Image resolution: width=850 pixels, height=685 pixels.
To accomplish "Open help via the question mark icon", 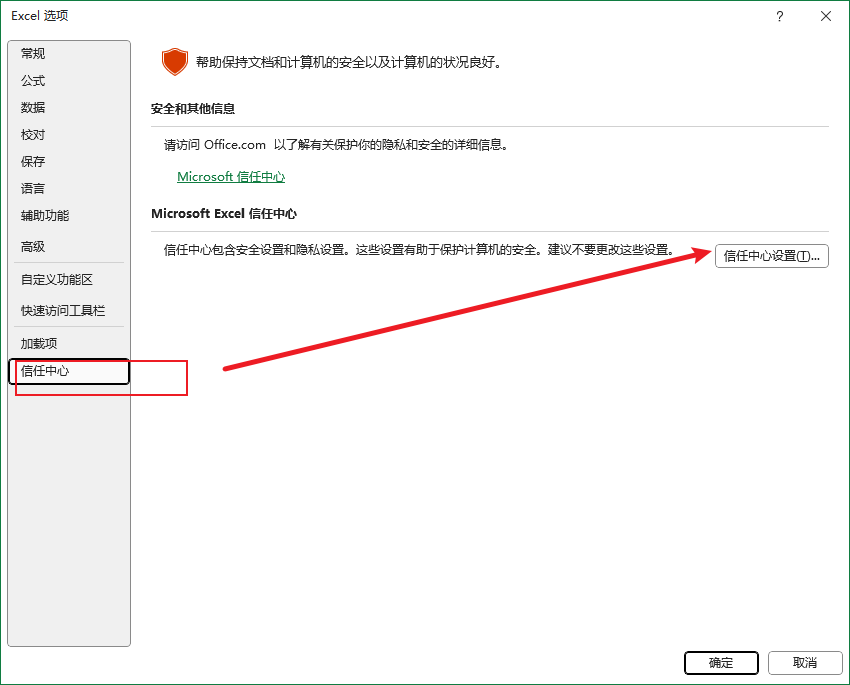I will click(x=780, y=16).
